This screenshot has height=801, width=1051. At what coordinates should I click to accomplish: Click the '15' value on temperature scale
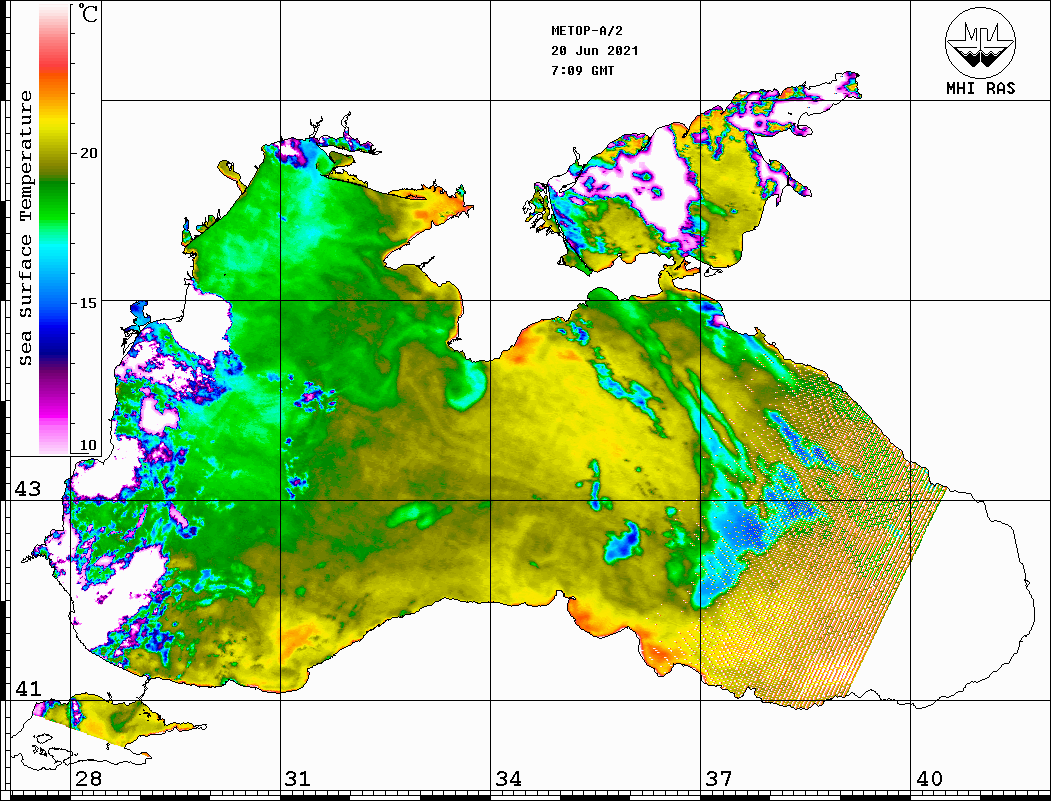coord(88,303)
